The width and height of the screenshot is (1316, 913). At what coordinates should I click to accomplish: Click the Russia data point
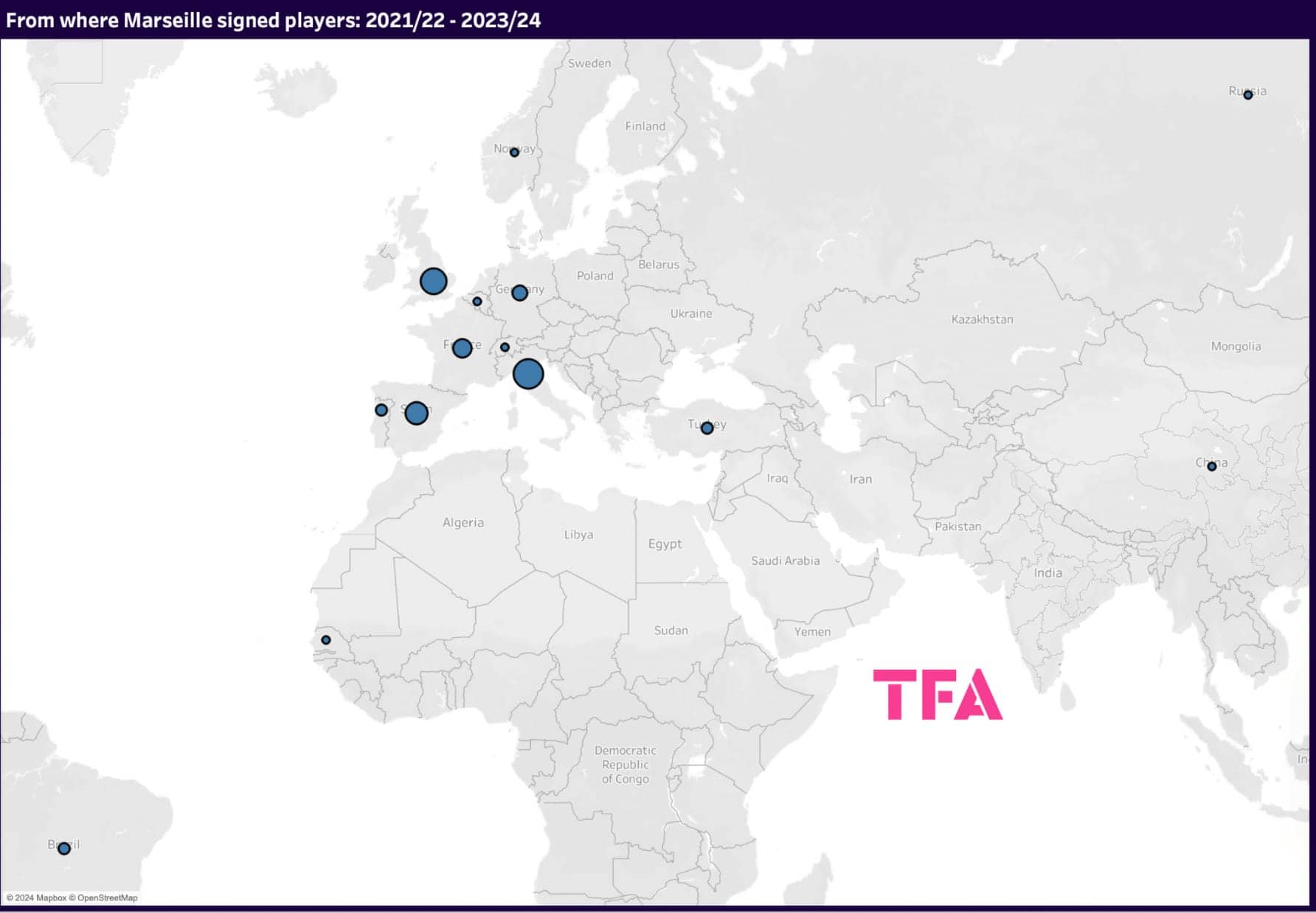coord(1247,95)
